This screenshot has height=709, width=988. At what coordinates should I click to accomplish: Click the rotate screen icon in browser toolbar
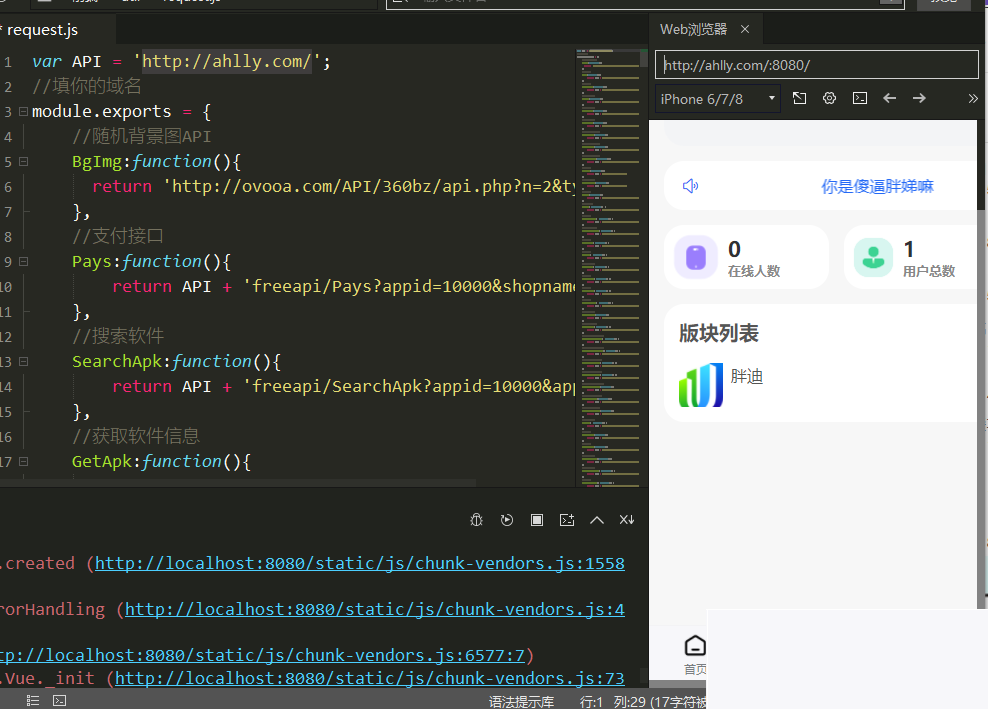(799, 98)
